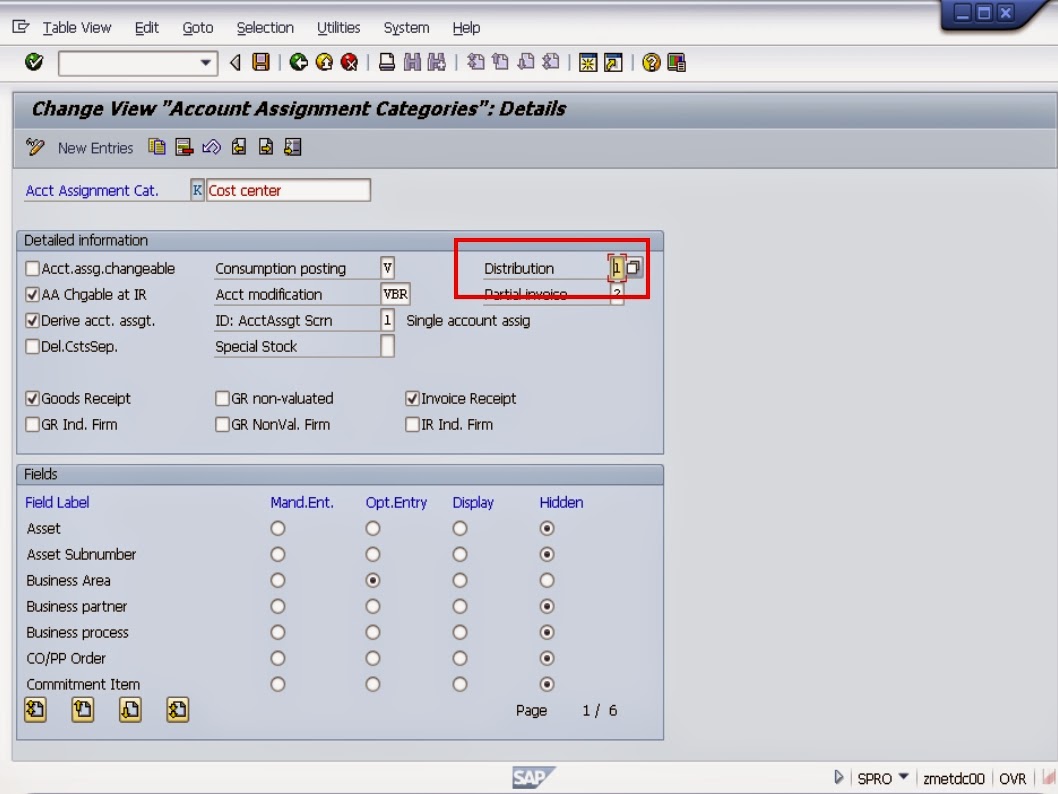Click the yellow Help question mark icon
This screenshot has height=794, width=1058.
tap(651, 63)
